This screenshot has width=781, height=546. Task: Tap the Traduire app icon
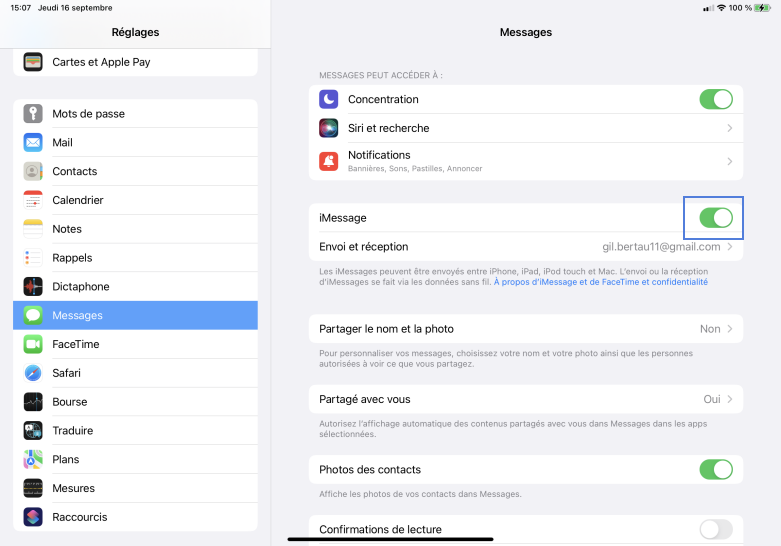pos(33,430)
